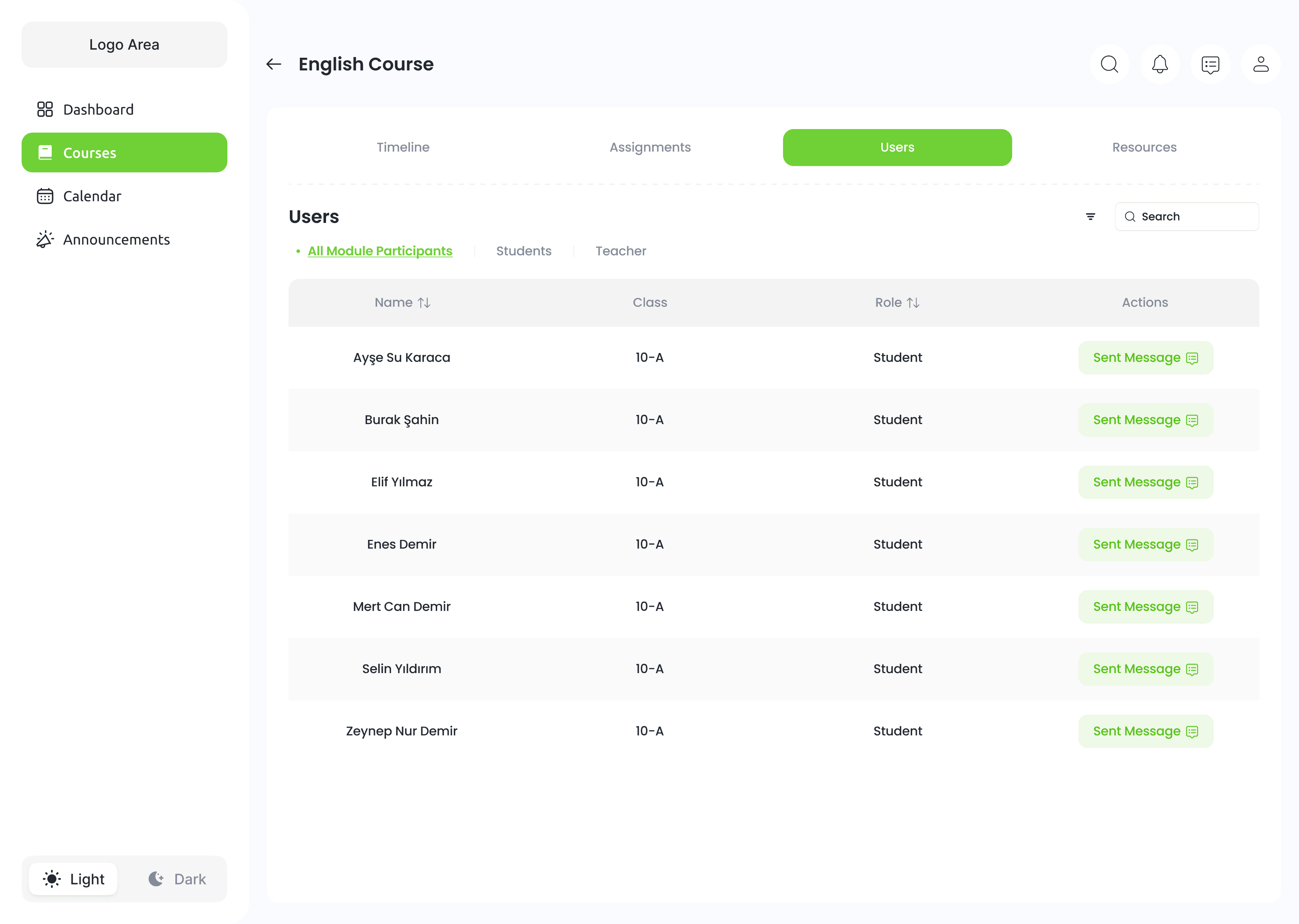Switch to the Timeline tab
The width and height of the screenshot is (1299, 924).
(x=403, y=147)
